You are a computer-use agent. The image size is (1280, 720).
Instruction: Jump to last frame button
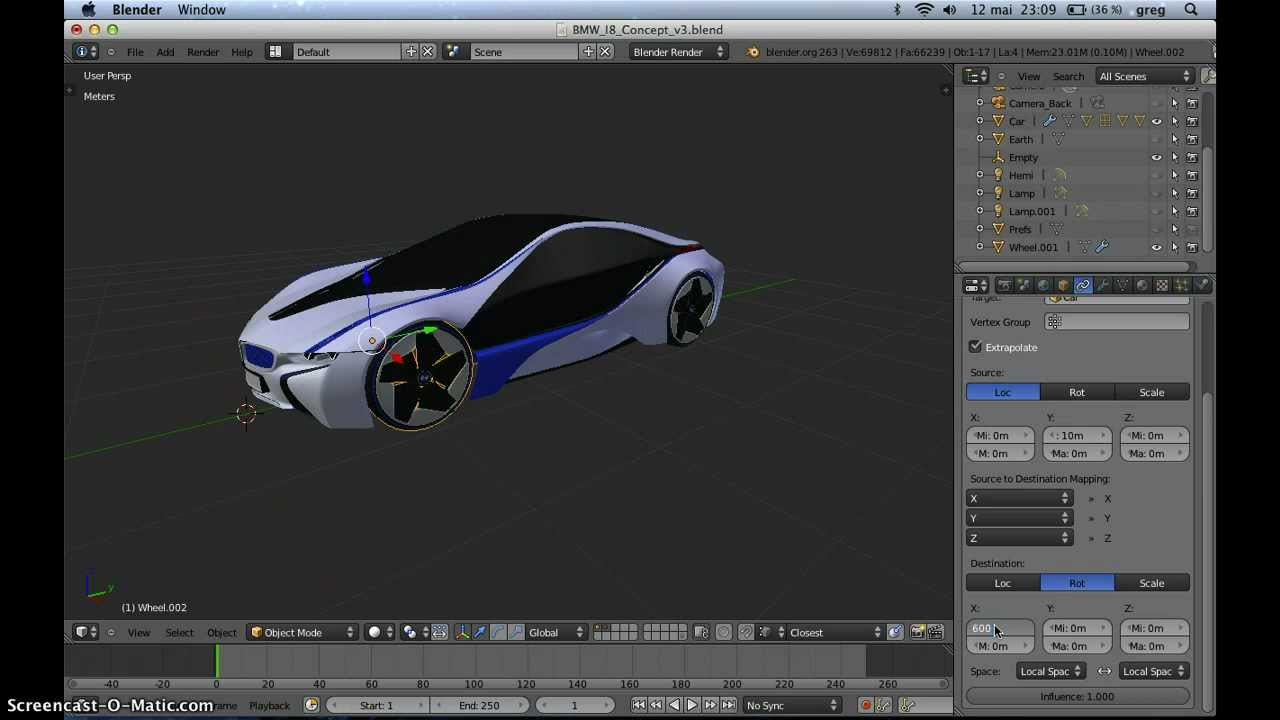pos(727,706)
